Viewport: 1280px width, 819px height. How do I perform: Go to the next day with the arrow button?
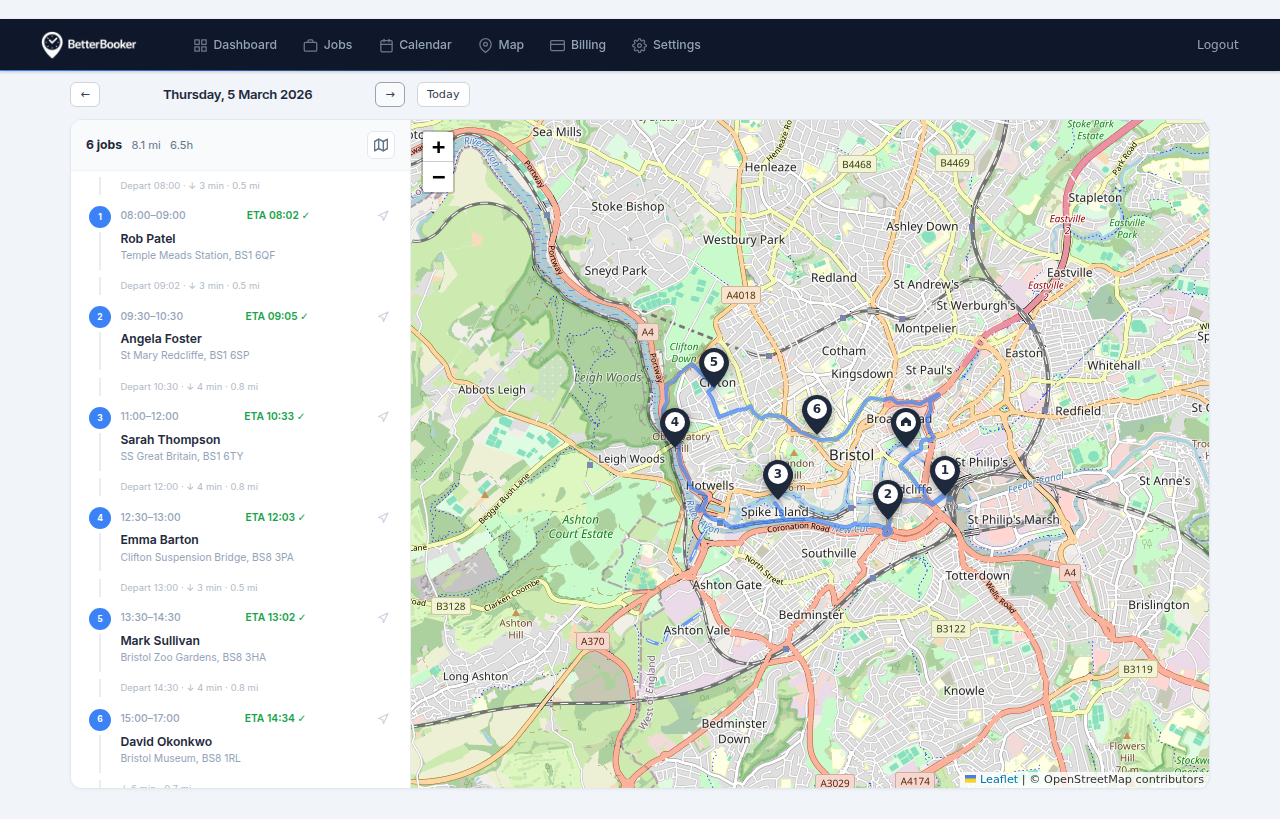tap(389, 94)
